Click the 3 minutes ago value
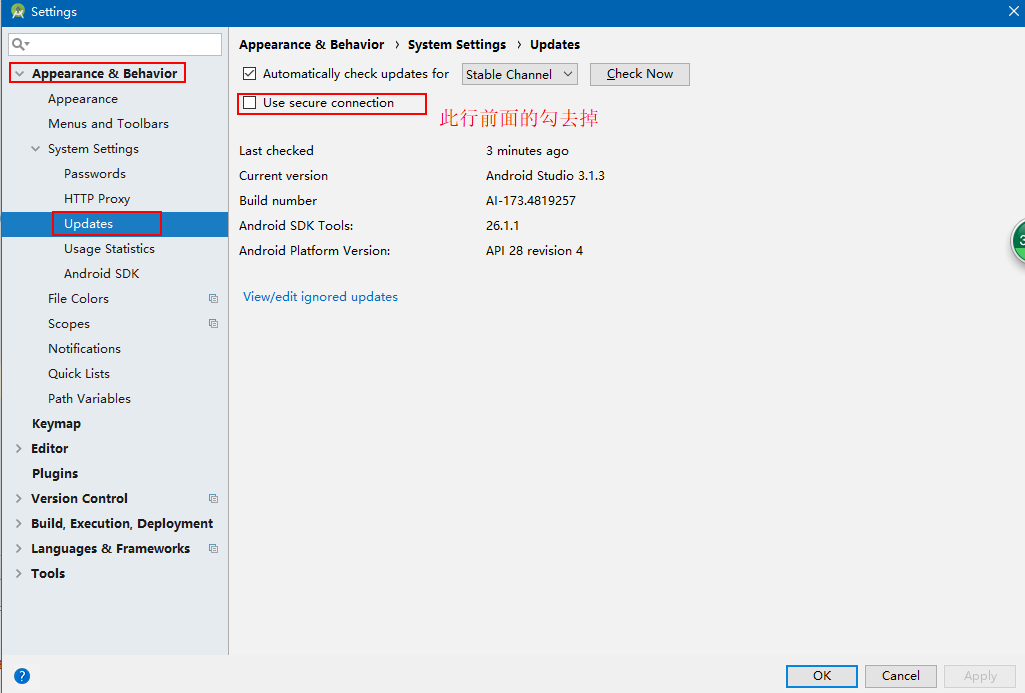 [x=527, y=151]
